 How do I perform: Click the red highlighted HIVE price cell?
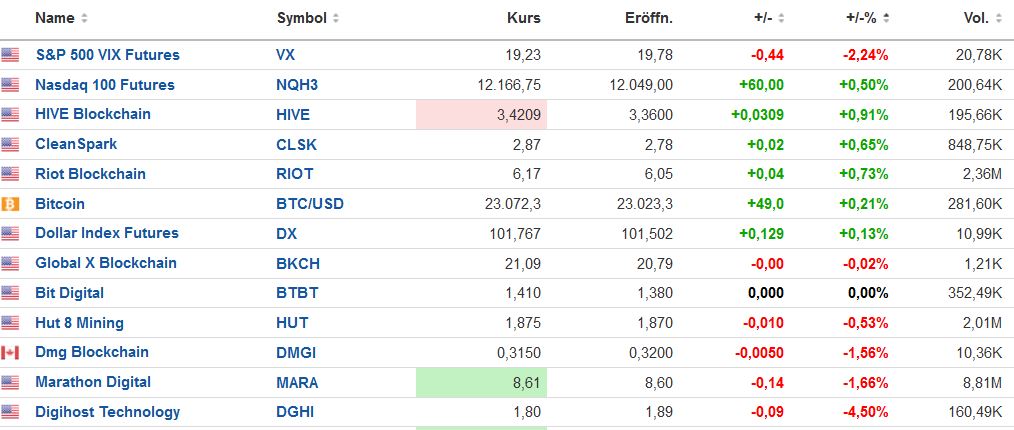(482, 115)
